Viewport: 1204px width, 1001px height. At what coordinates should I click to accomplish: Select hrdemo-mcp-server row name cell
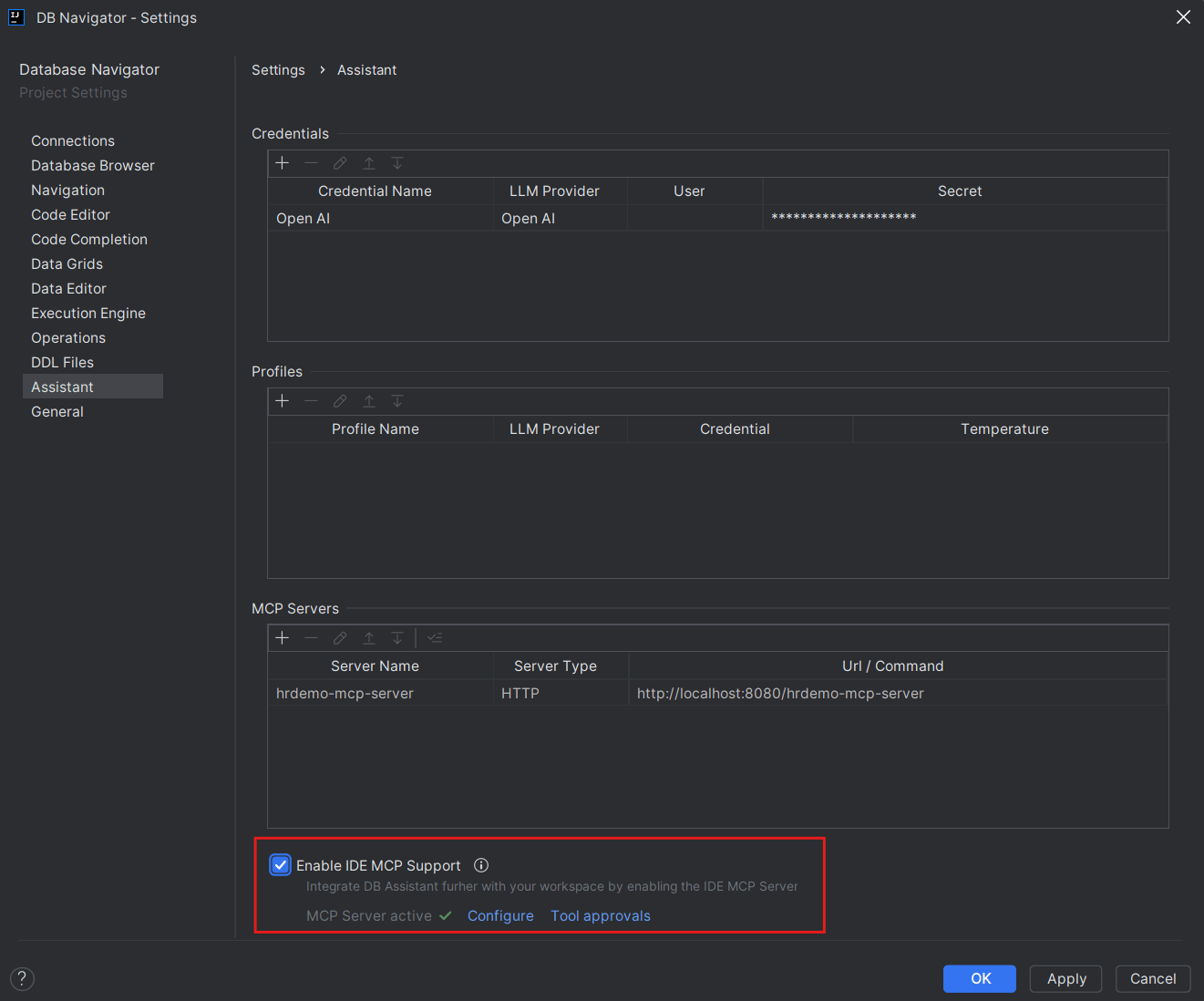[x=381, y=694]
